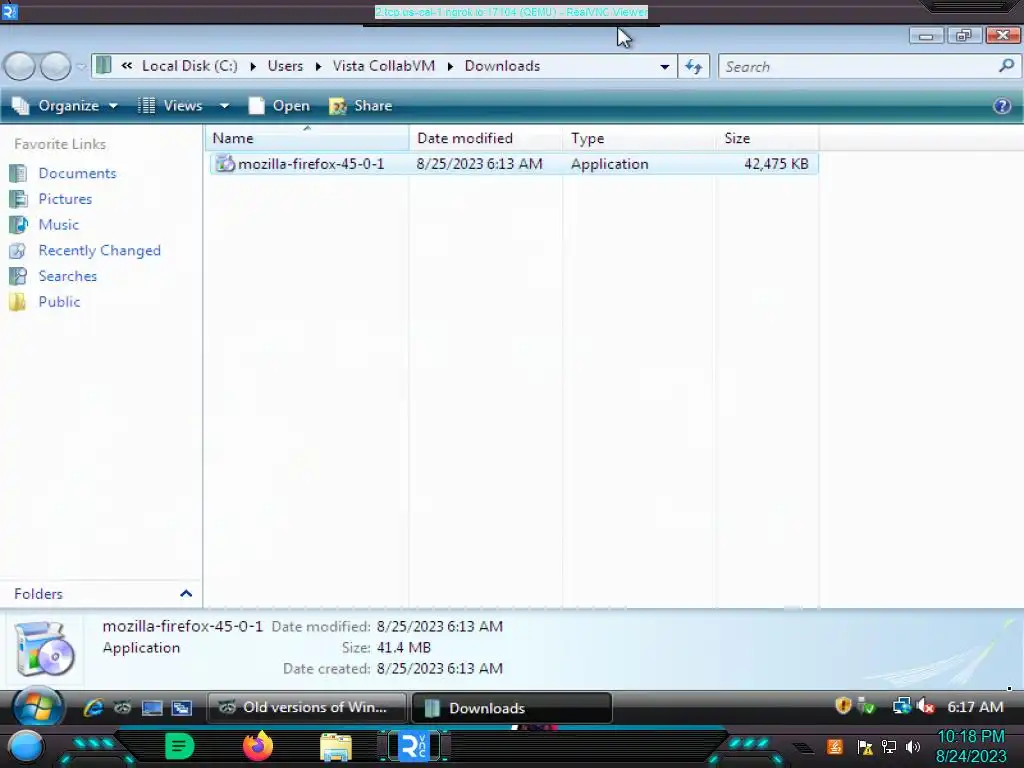Image resolution: width=1024 pixels, height=768 pixels.
Task: Click the Refresh button beside address bar
Action: 694,67
